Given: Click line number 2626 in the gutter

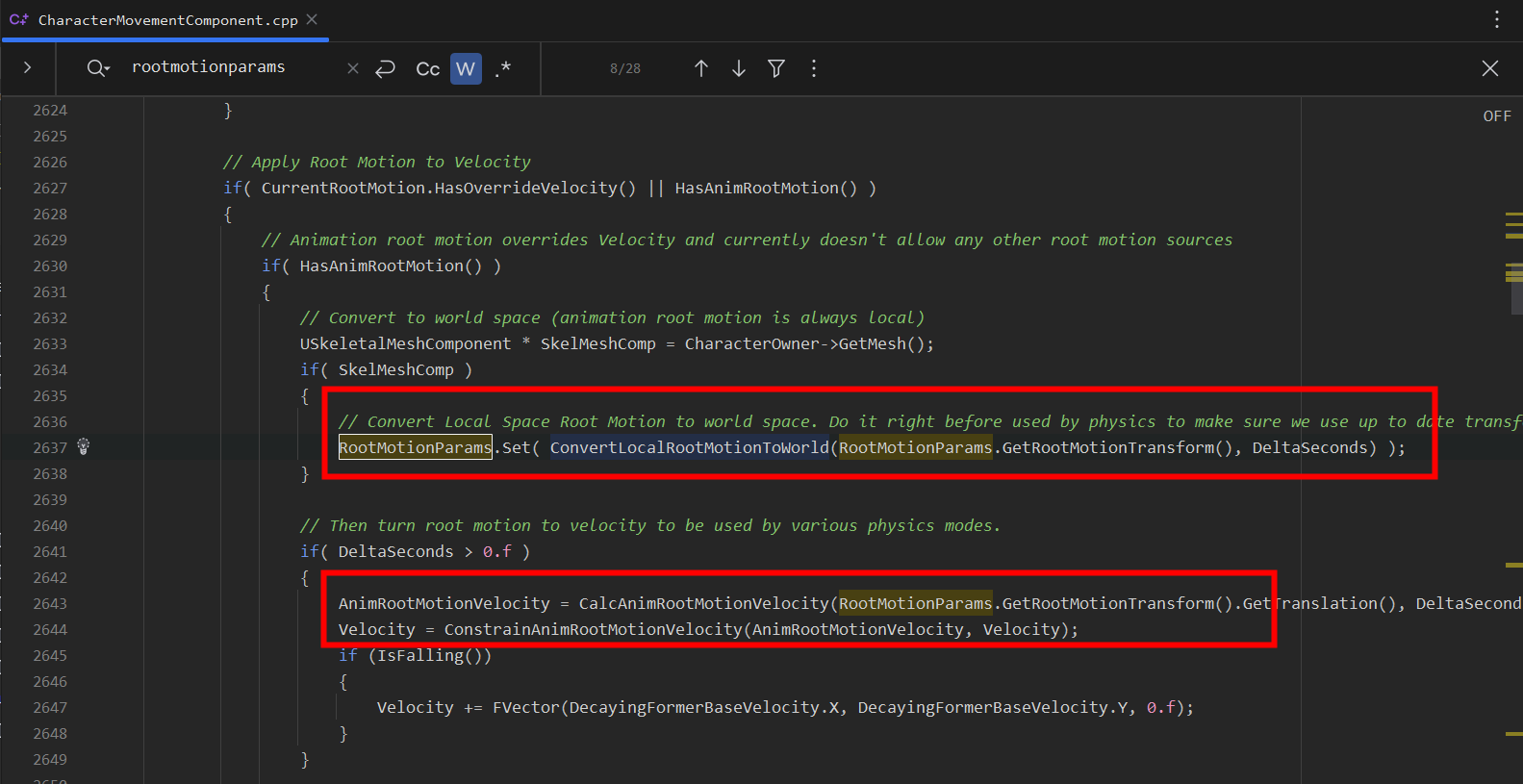Looking at the screenshot, I should [x=50, y=163].
